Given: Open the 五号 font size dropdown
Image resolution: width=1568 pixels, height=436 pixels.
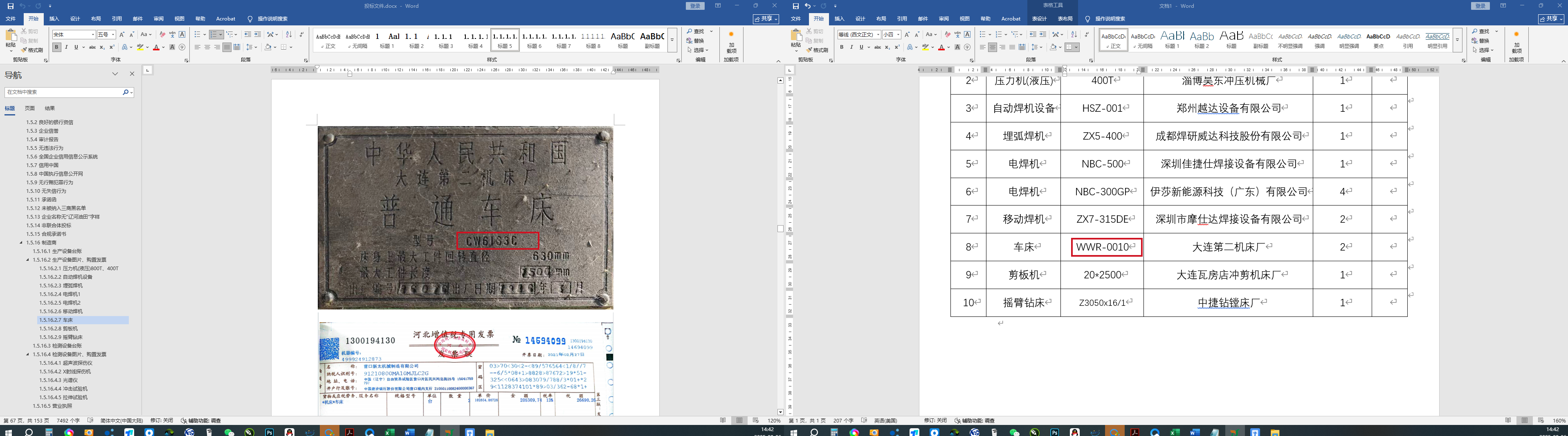Looking at the screenshot, I should [112, 35].
